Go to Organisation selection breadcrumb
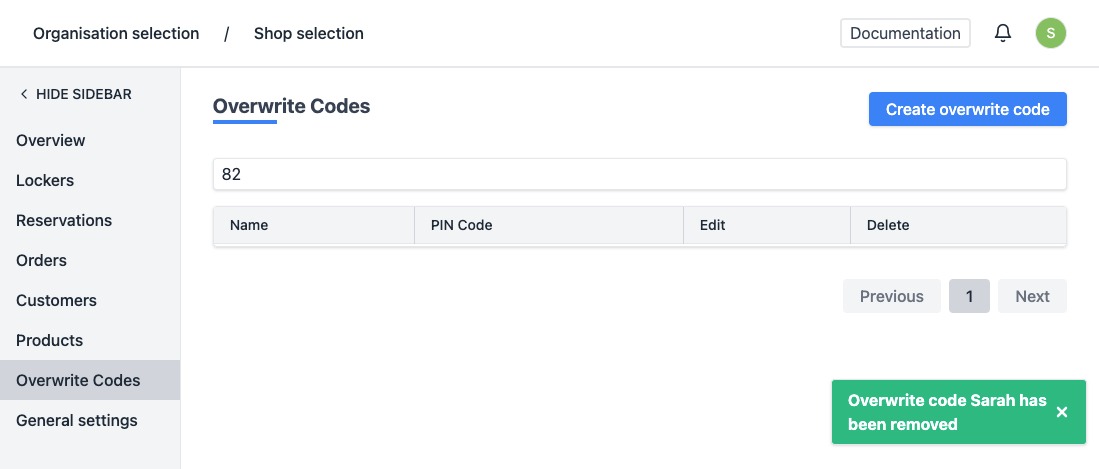This screenshot has width=1099, height=469. tap(116, 34)
